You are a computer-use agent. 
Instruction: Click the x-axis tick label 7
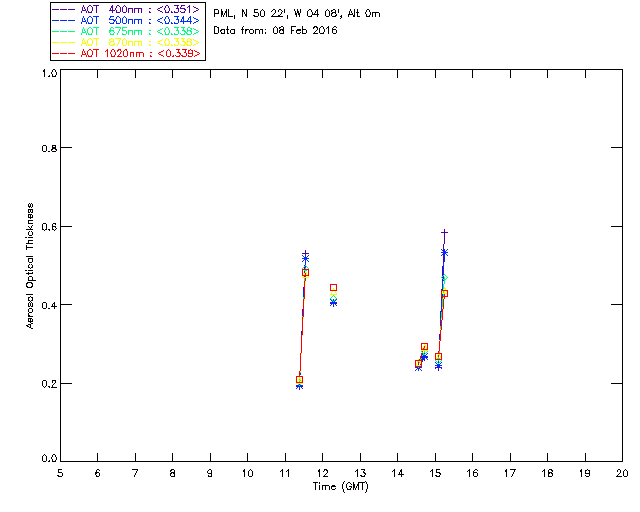click(x=135, y=473)
